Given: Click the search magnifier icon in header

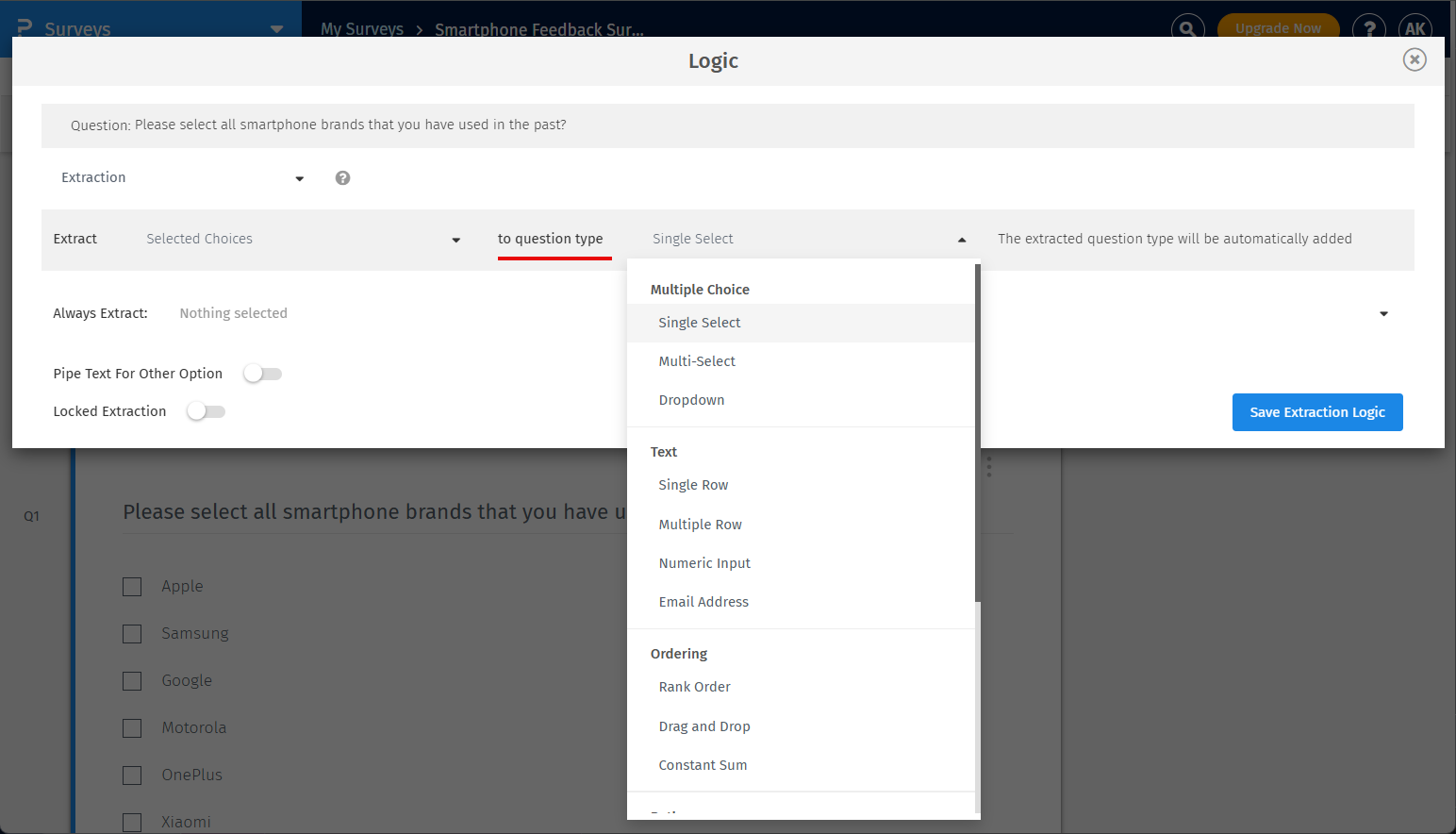Looking at the screenshot, I should click(1187, 28).
